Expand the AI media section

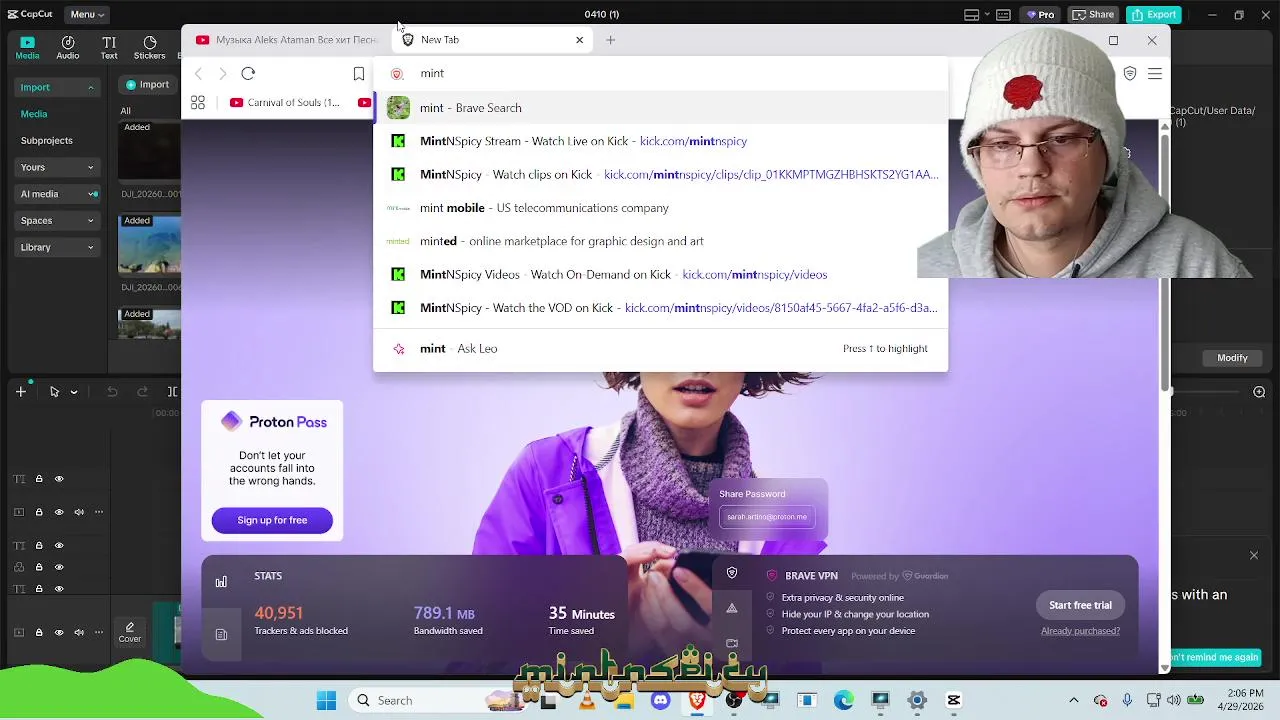click(x=92, y=194)
